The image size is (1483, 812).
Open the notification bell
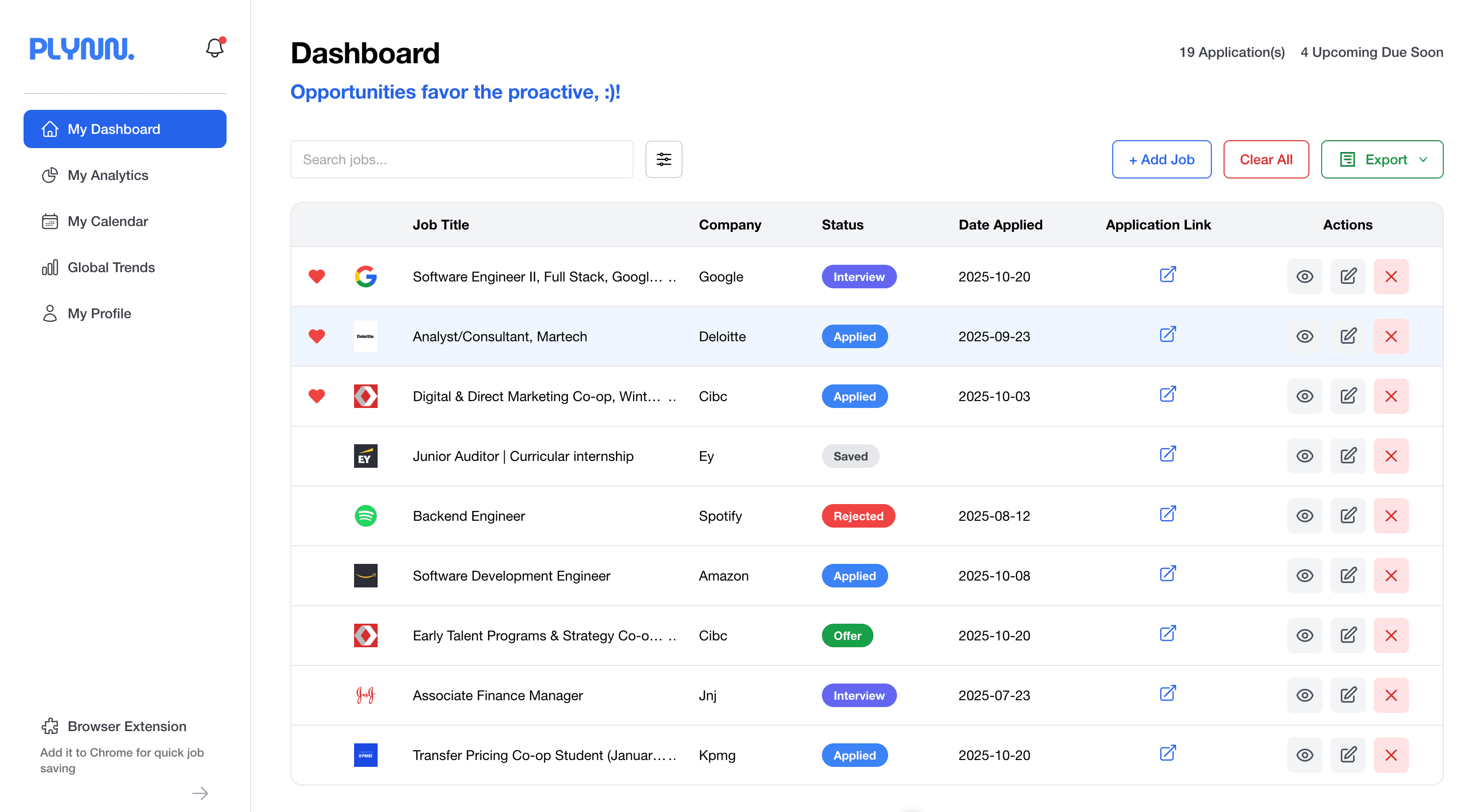tap(214, 48)
